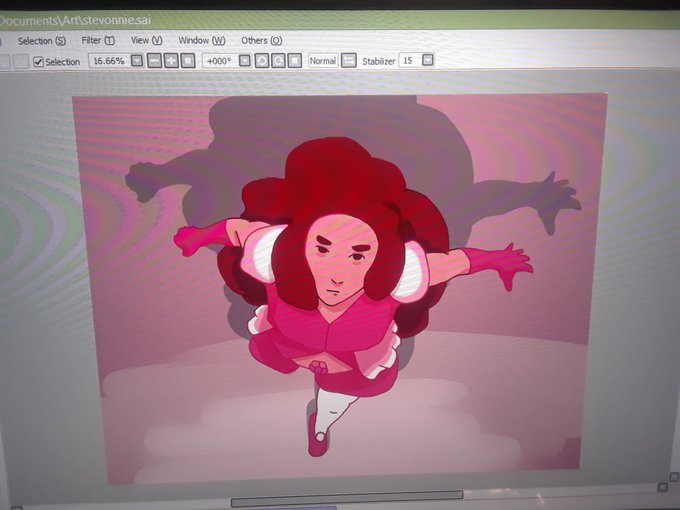Zoom out with the minus button

tap(154, 60)
